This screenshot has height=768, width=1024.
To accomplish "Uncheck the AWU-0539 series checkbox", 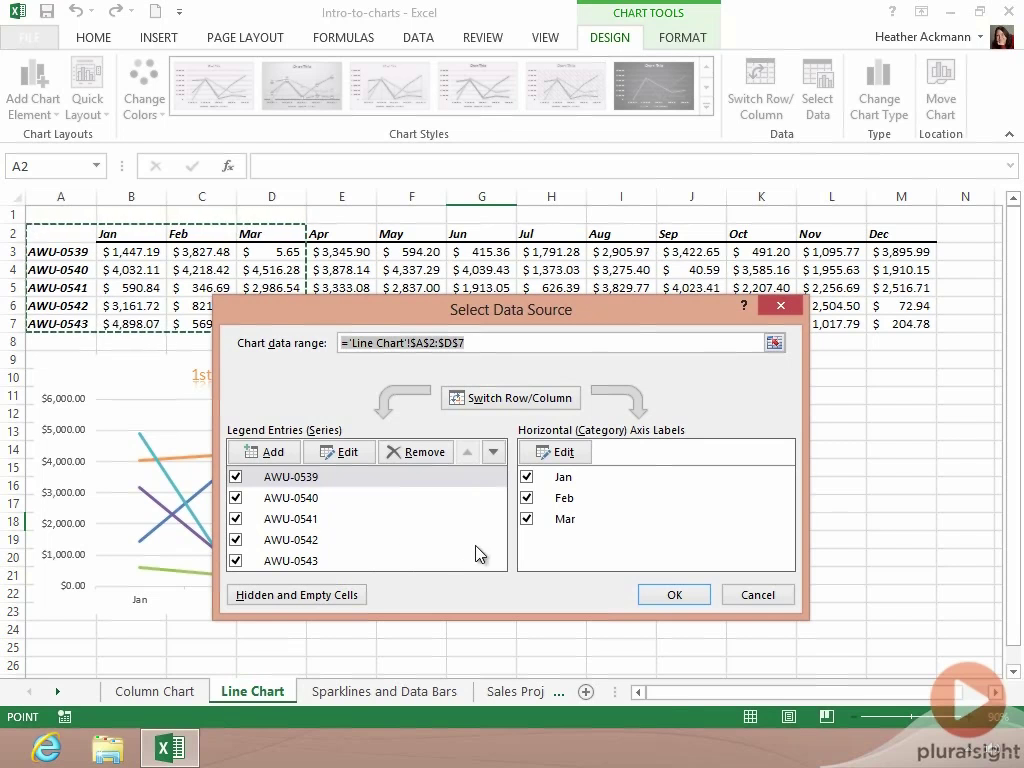I will tap(236, 477).
